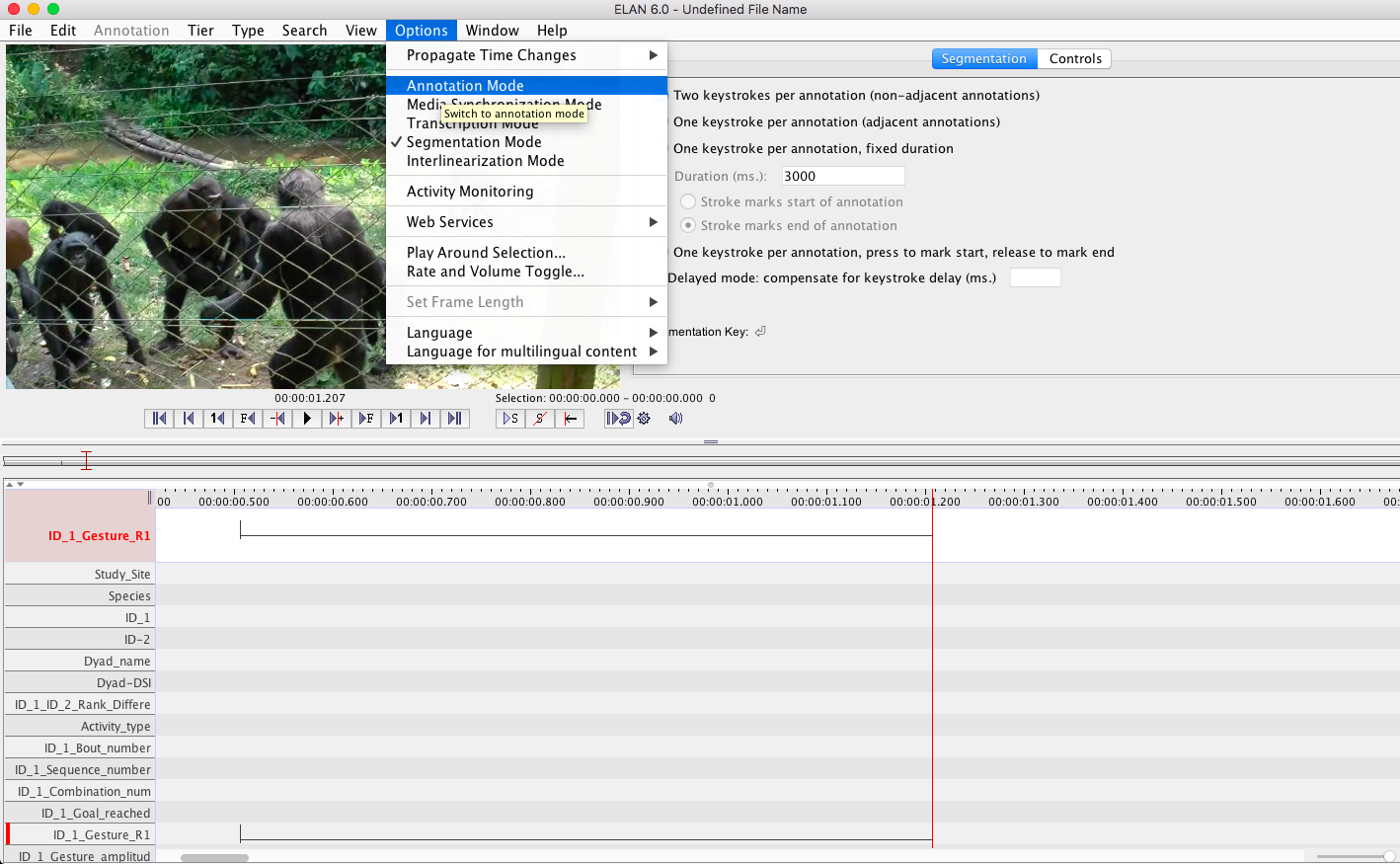
Task: Choose Media Synchronization Mode menu entry
Action: [527, 105]
